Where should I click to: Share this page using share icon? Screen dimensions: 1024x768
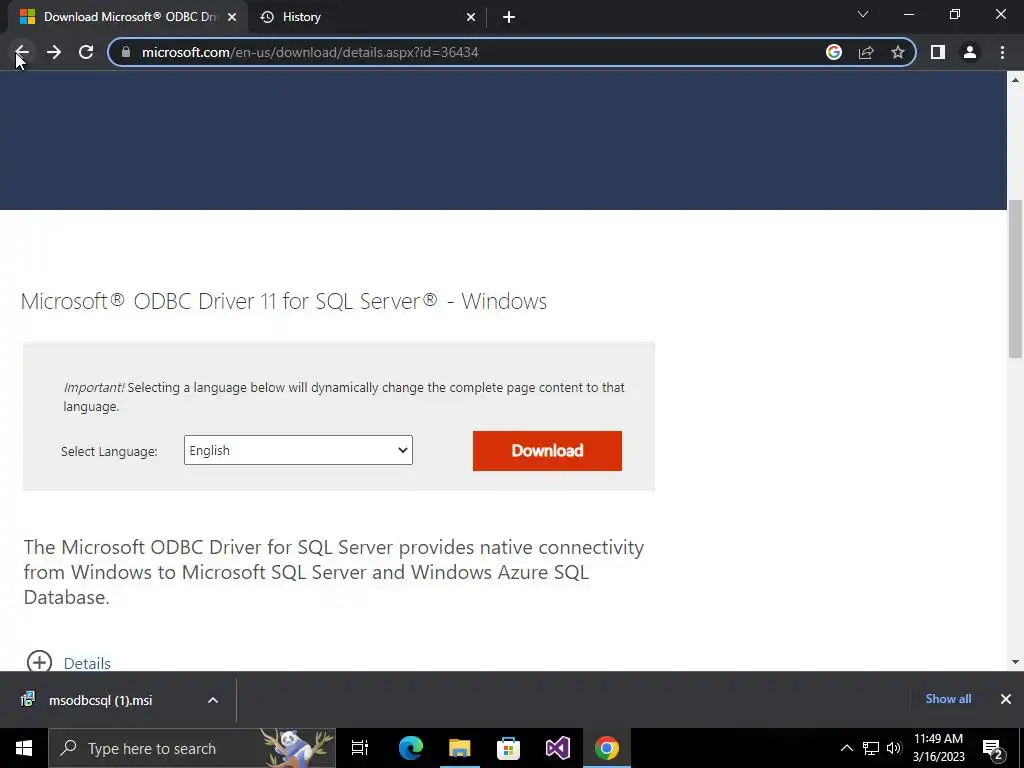coord(866,52)
